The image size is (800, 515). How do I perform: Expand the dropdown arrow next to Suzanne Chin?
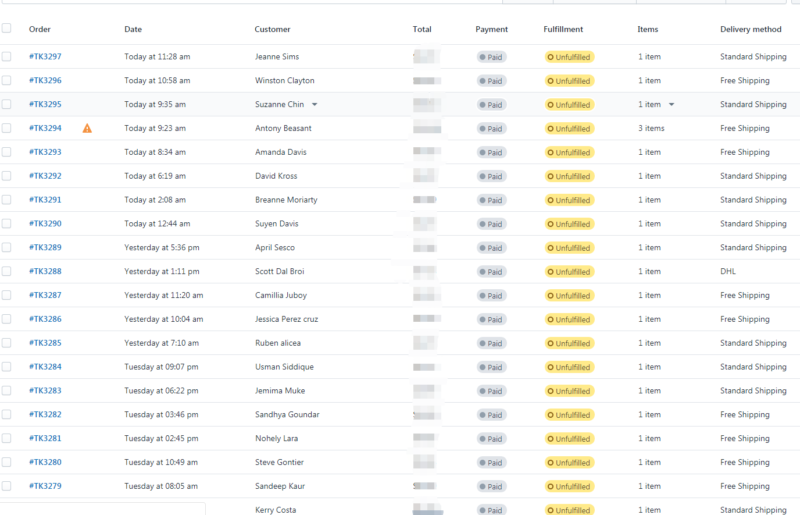[x=314, y=104]
